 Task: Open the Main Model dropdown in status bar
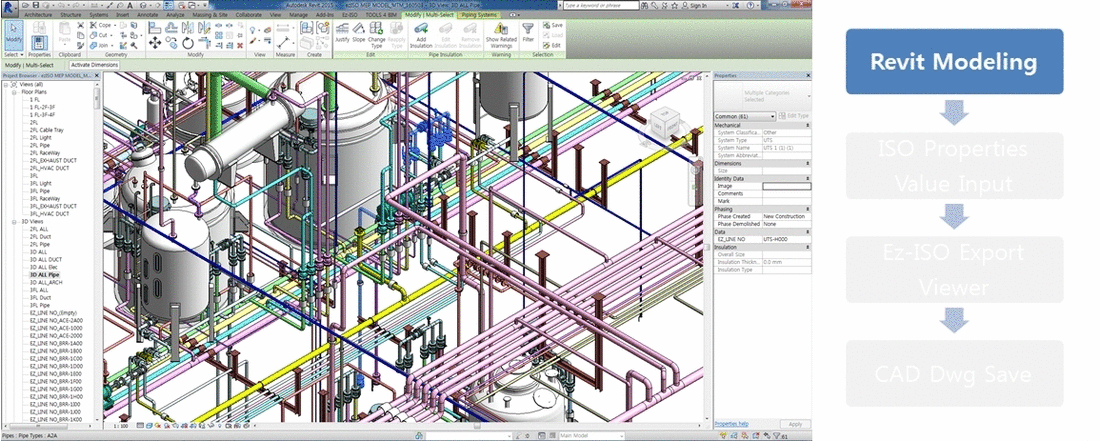point(591,436)
